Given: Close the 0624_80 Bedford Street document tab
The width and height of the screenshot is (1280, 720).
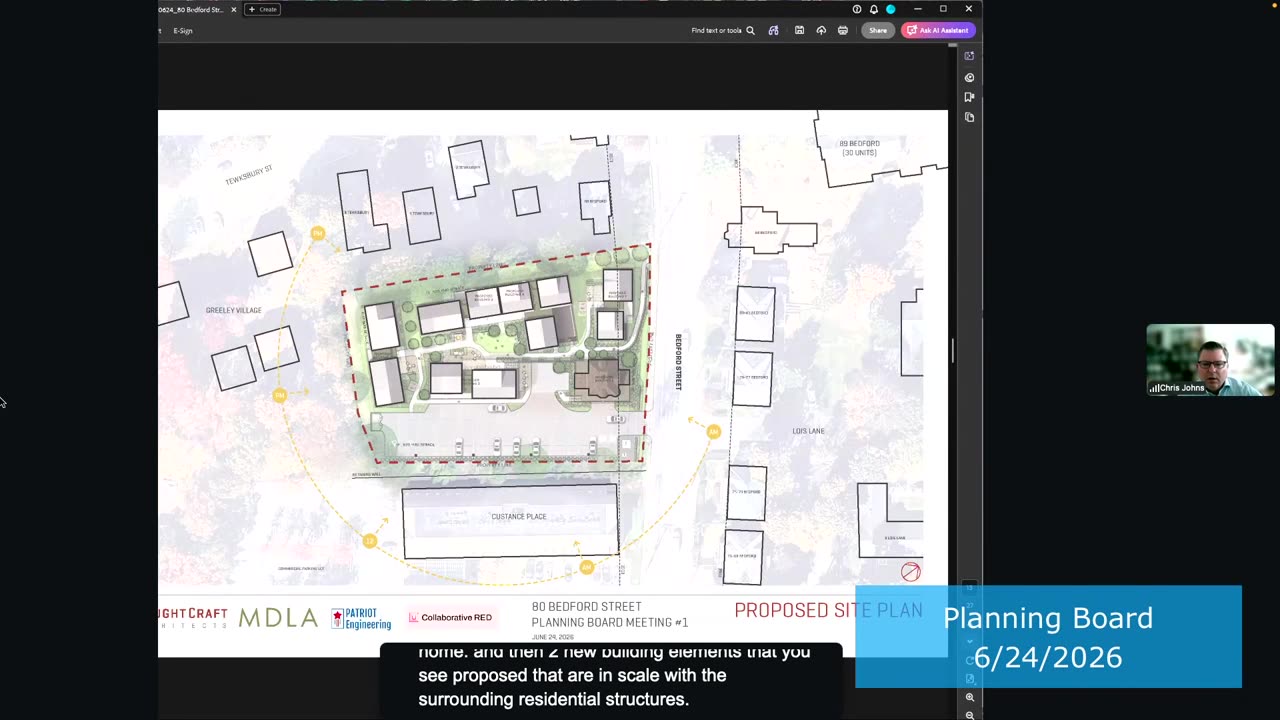Looking at the screenshot, I should 234,9.
